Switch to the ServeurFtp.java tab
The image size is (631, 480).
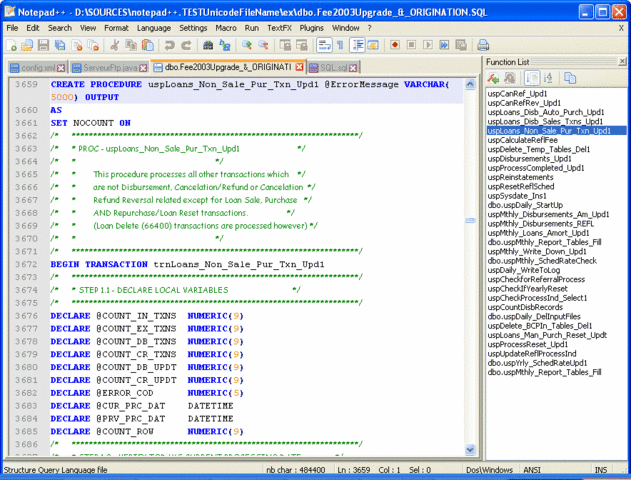(110, 66)
